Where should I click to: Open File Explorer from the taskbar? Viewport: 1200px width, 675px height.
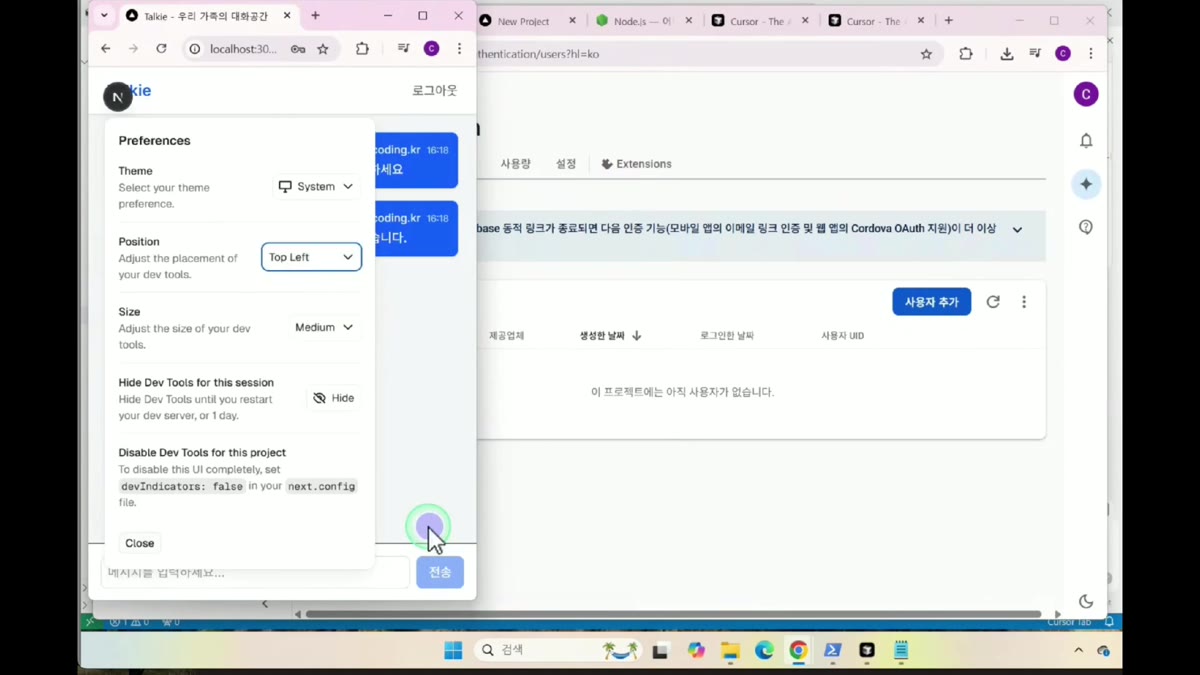731,651
